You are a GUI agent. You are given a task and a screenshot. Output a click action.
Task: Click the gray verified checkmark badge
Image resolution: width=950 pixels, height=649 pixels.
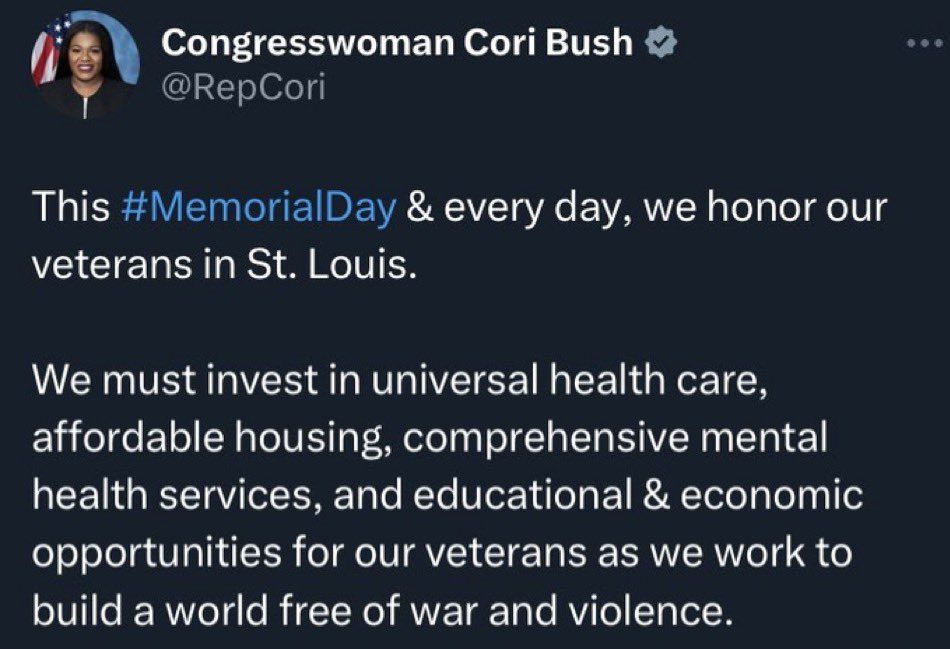click(x=660, y=42)
